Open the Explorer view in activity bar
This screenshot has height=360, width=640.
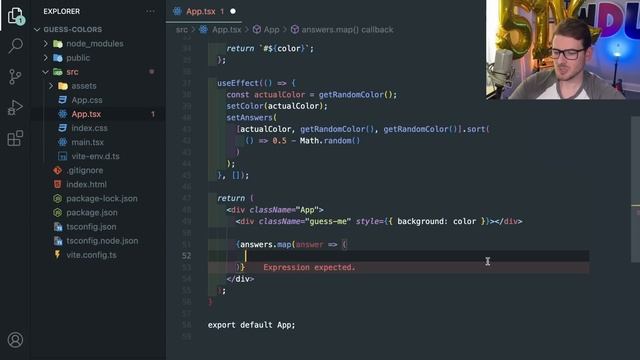pyautogui.click(x=16, y=16)
